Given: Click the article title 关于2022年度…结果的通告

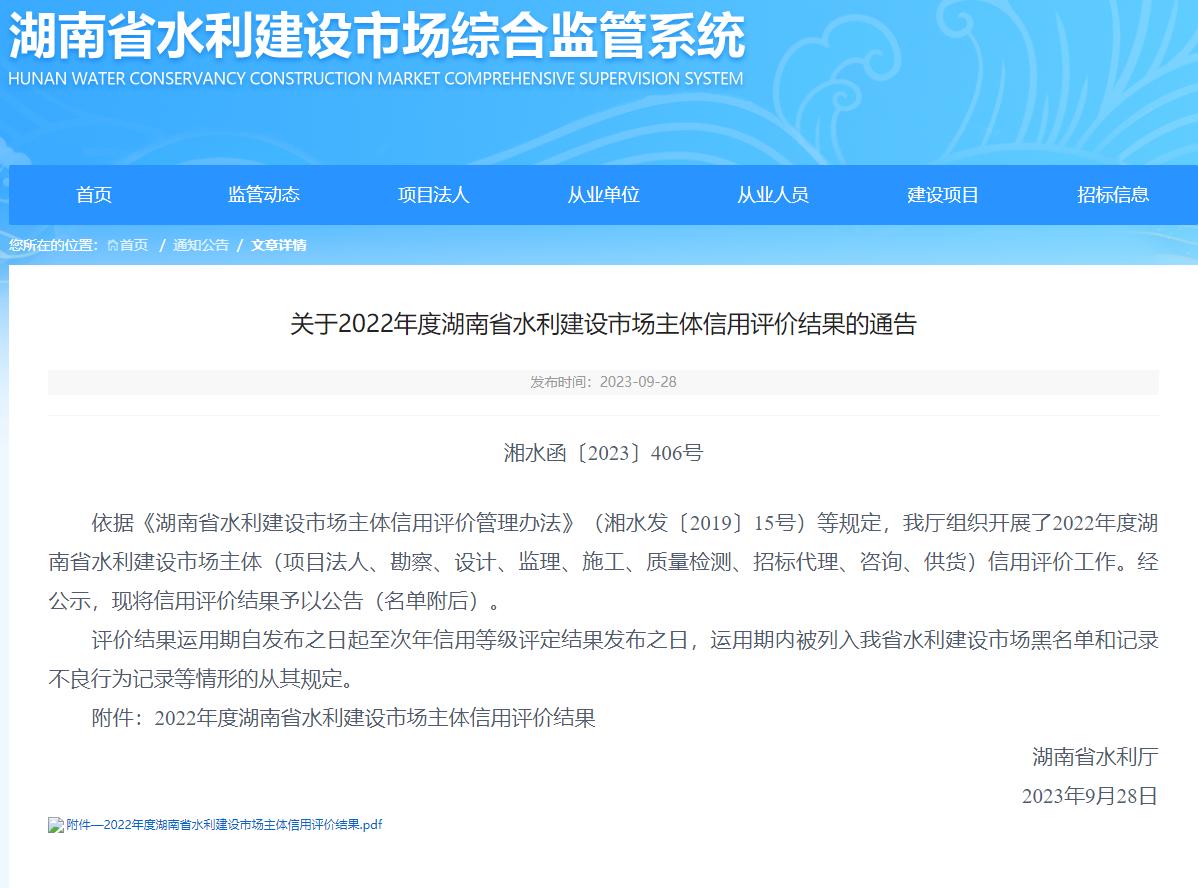Looking at the screenshot, I should point(603,324).
